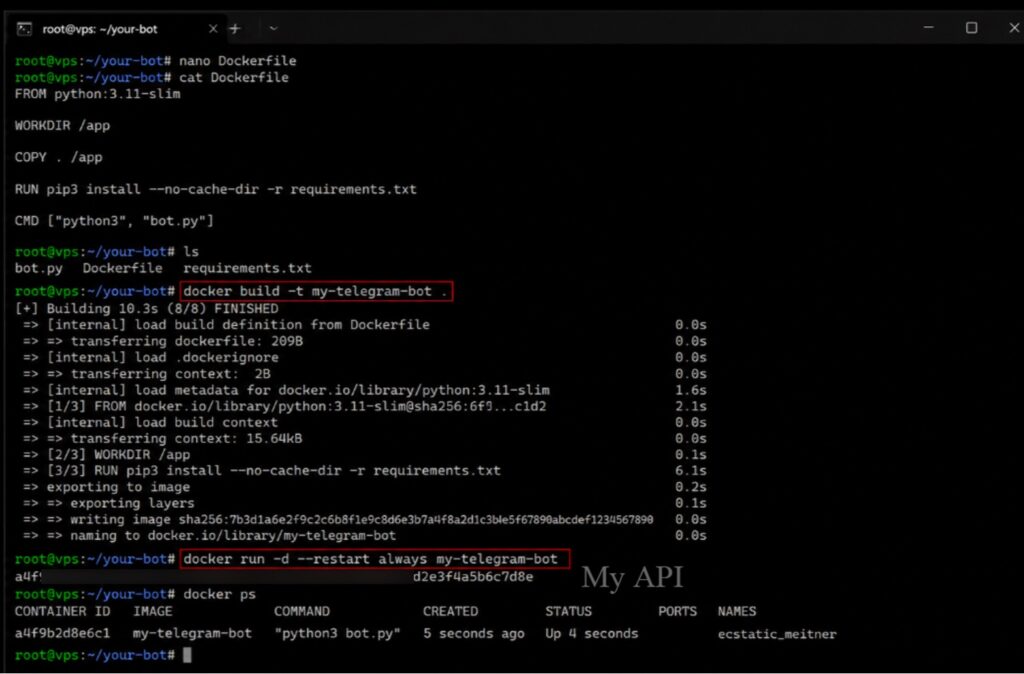Click the 0.2s timing value
Viewport: 1024px width, 674px height.
coord(691,487)
